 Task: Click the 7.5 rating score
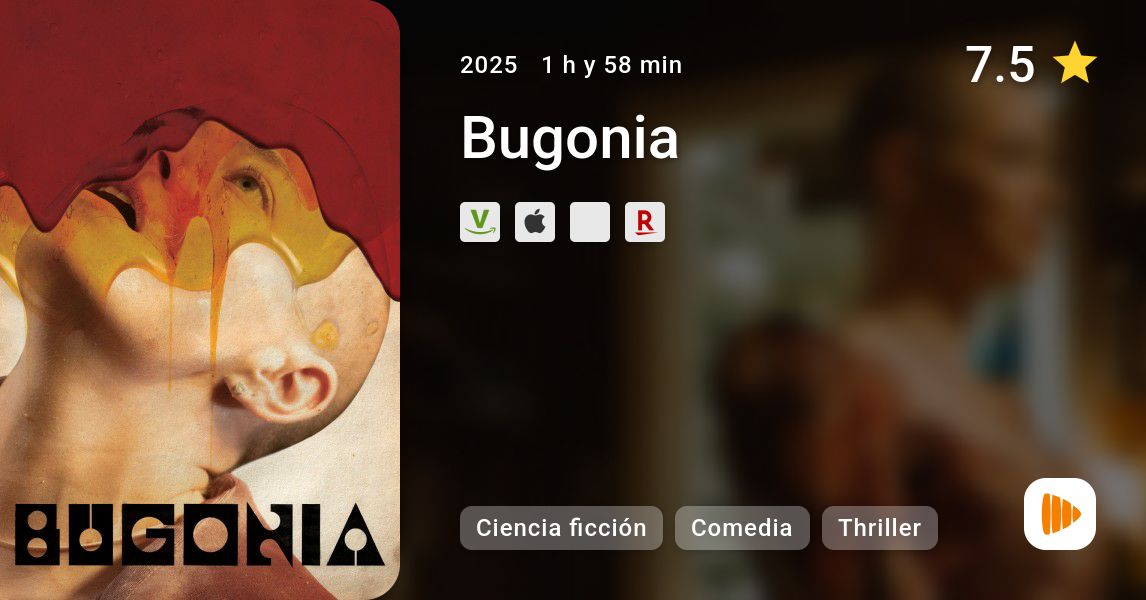click(x=1000, y=64)
